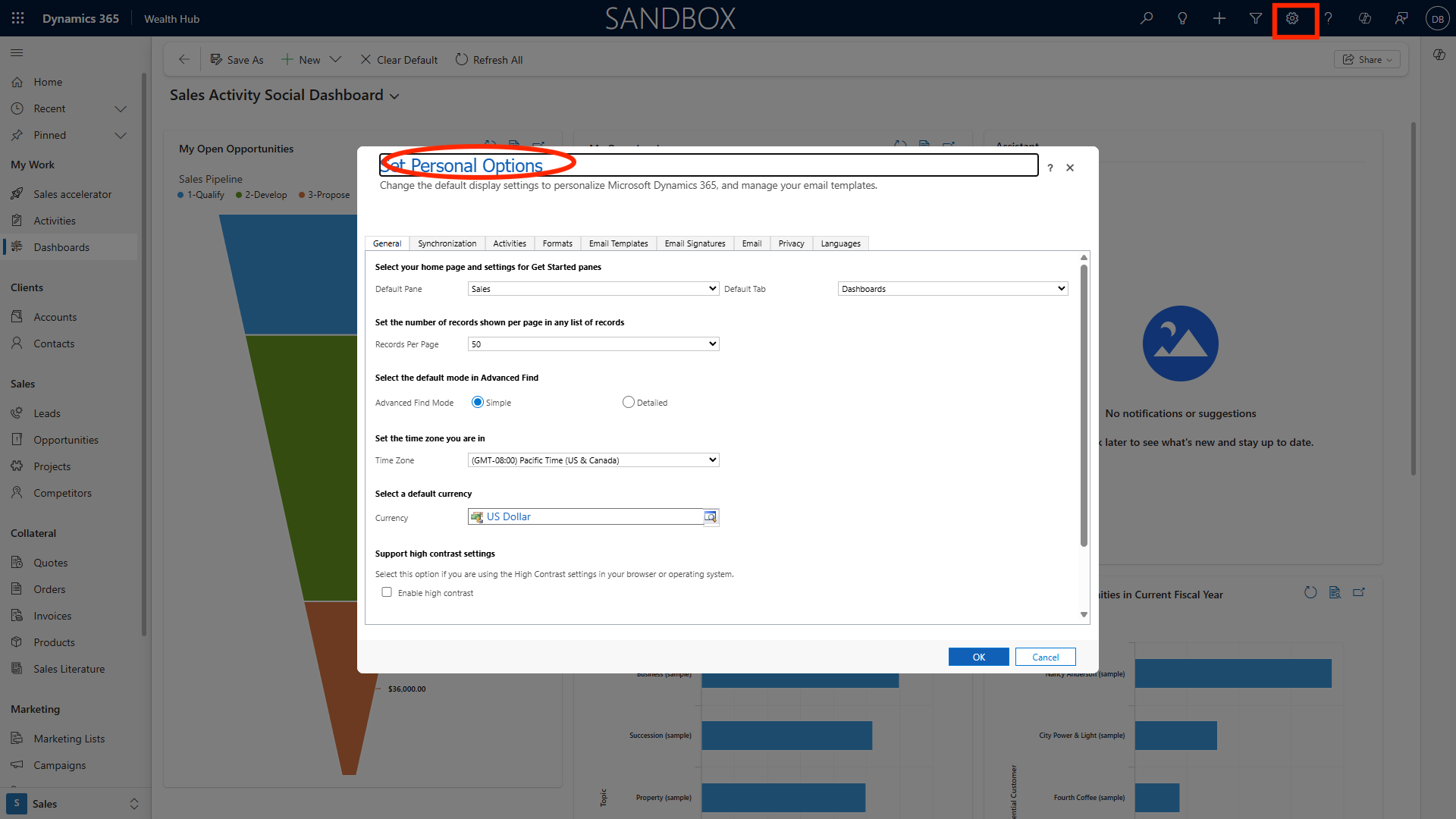Open the advanced filter funnel icon

click(x=1255, y=19)
